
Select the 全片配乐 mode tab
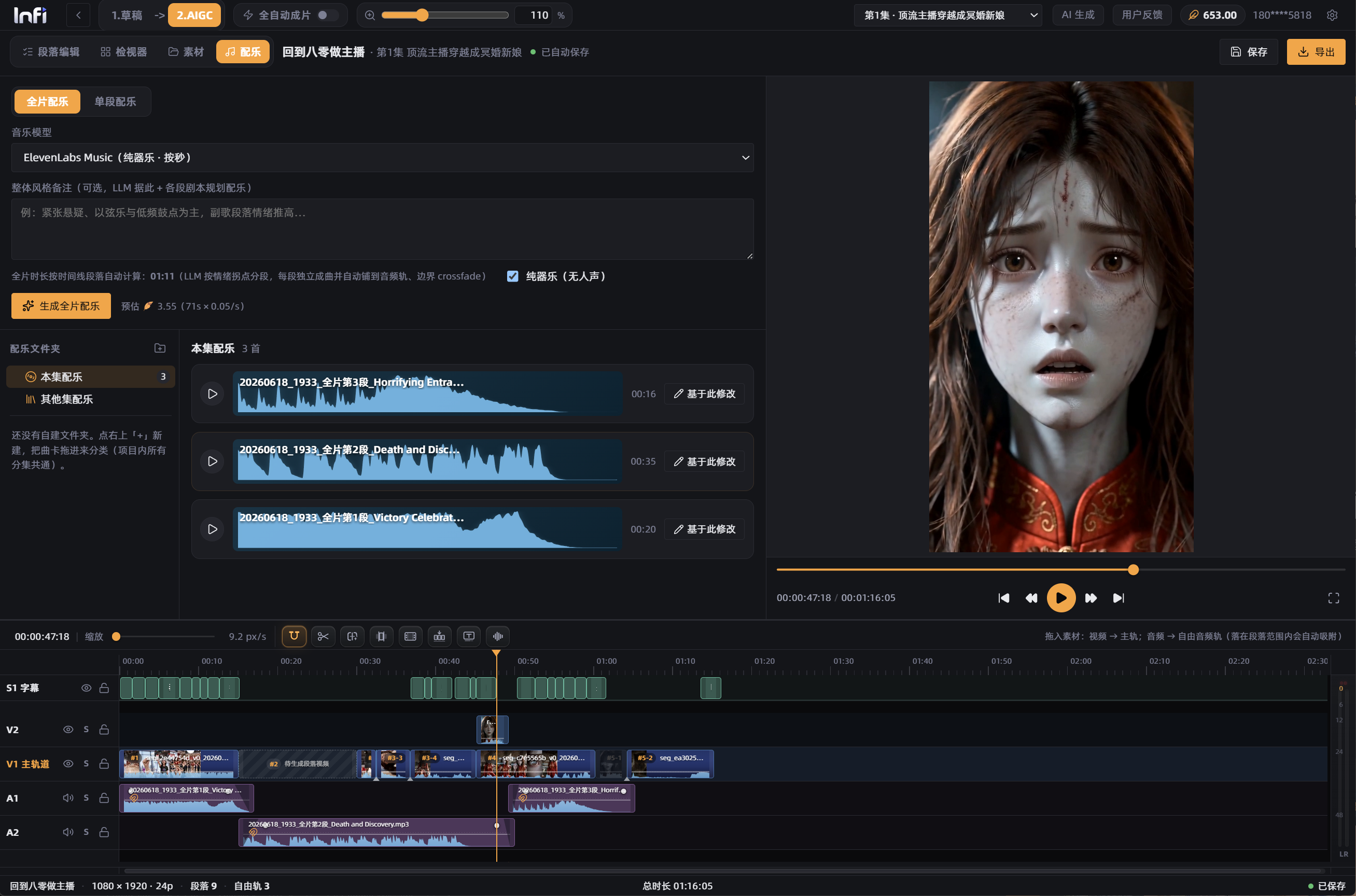coord(47,102)
